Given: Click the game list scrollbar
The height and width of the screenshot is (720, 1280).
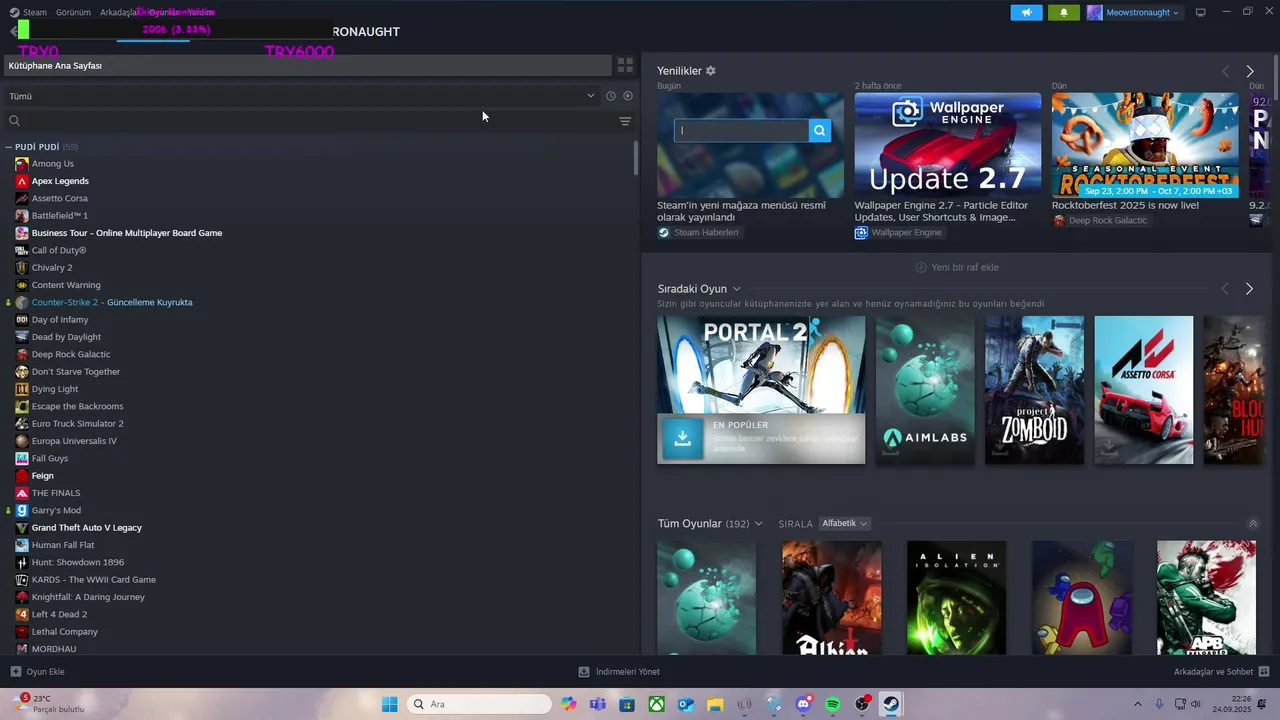Looking at the screenshot, I should (x=636, y=158).
